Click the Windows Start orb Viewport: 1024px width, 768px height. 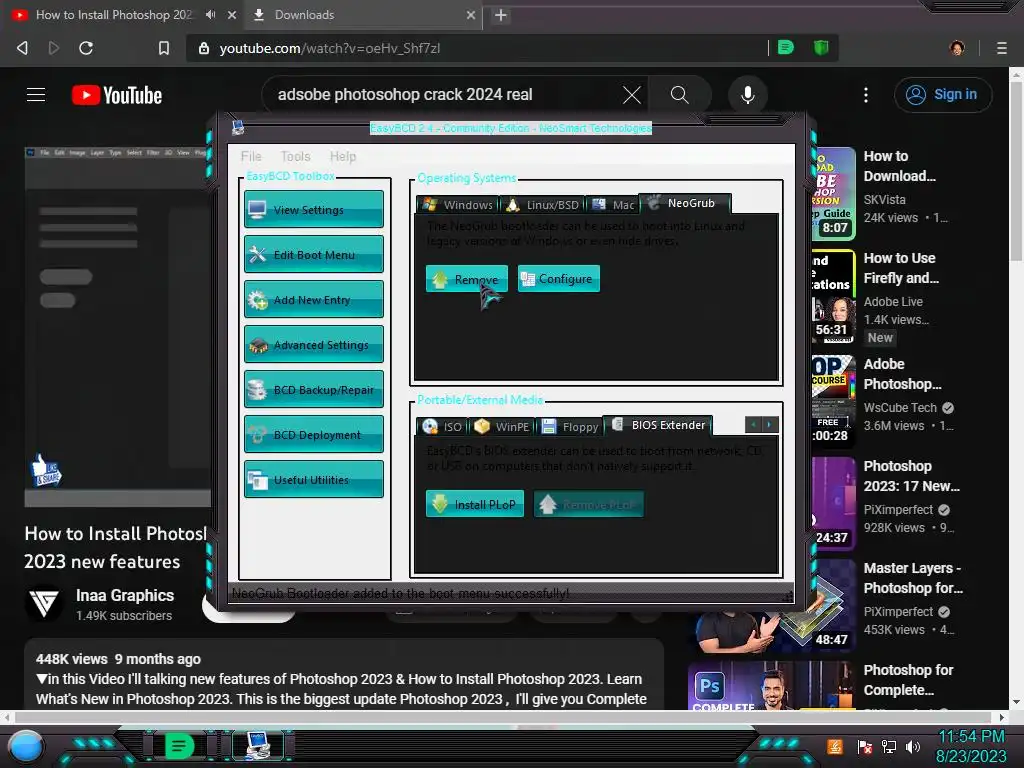click(x=26, y=746)
